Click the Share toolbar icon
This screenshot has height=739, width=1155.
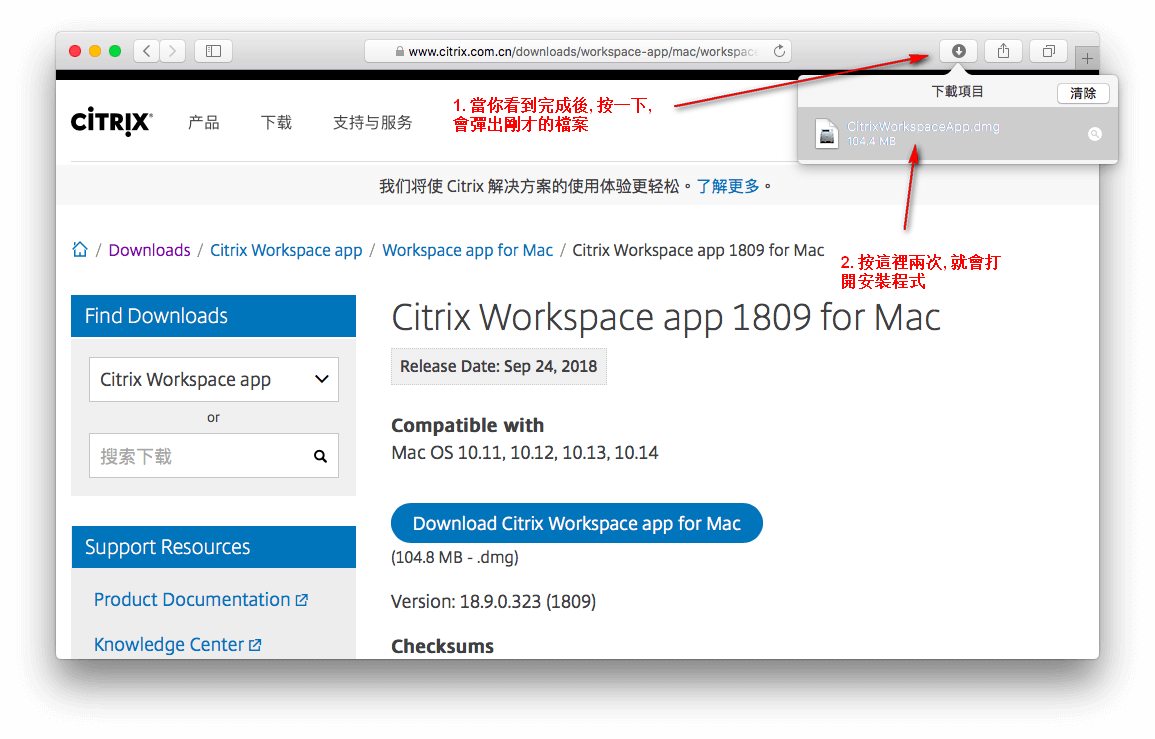click(x=1003, y=51)
